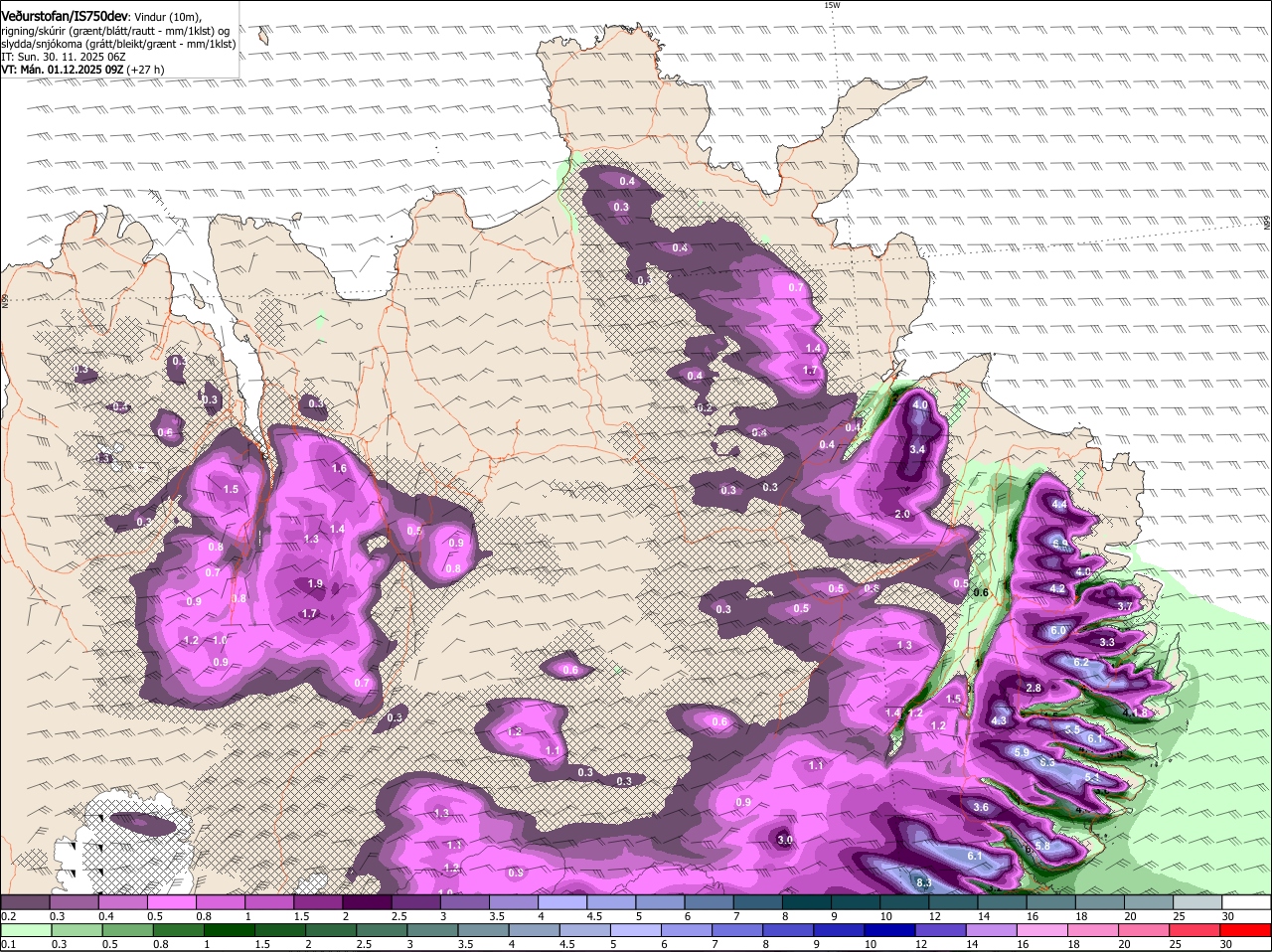Click the 'slydda/snjókoma' legend description line
The image size is (1272, 952).
click(118, 44)
